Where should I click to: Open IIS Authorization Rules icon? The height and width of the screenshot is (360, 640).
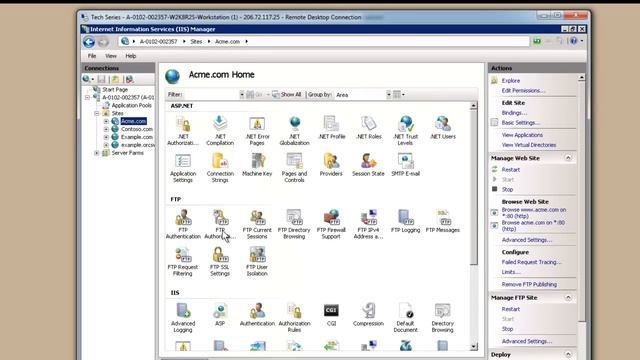pyautogui.click(x=294, y=318)
